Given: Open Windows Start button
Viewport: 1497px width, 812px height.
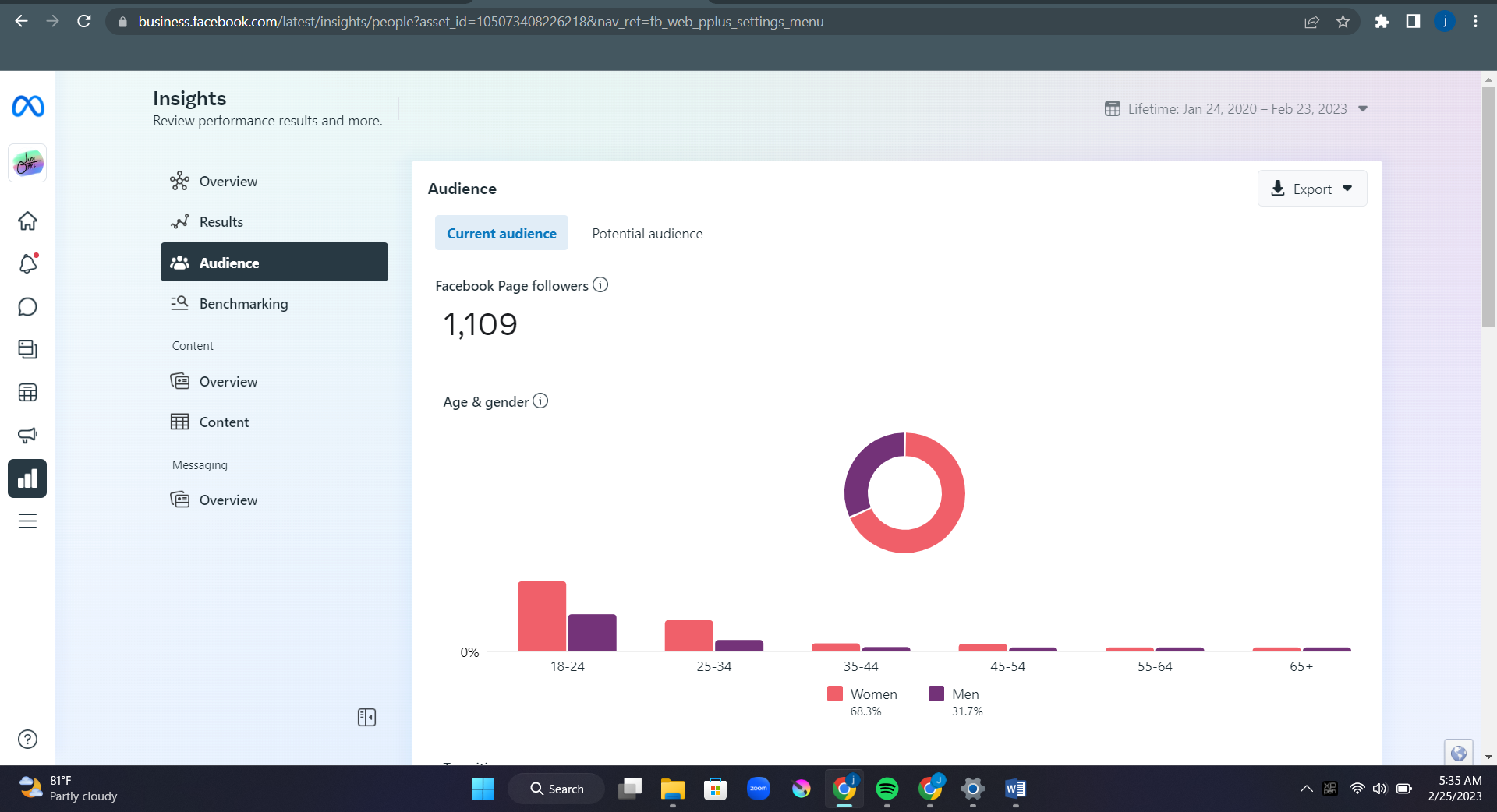Looking at the screenshot, I should coord(483,789).
